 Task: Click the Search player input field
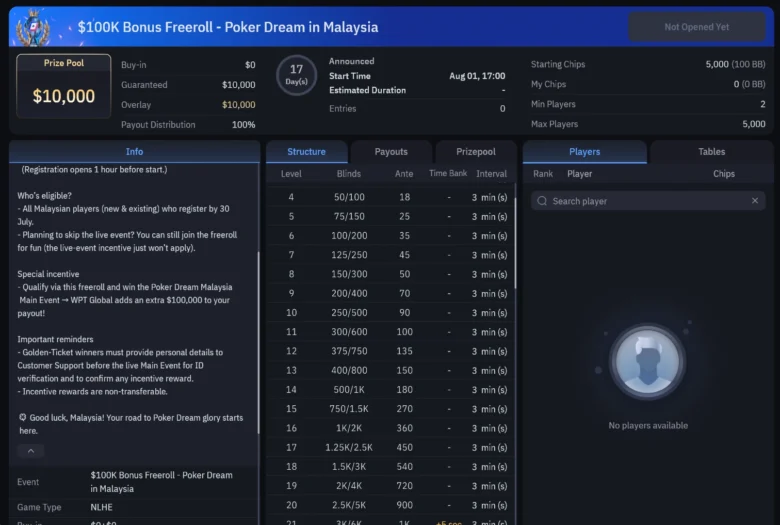(648, 201)
